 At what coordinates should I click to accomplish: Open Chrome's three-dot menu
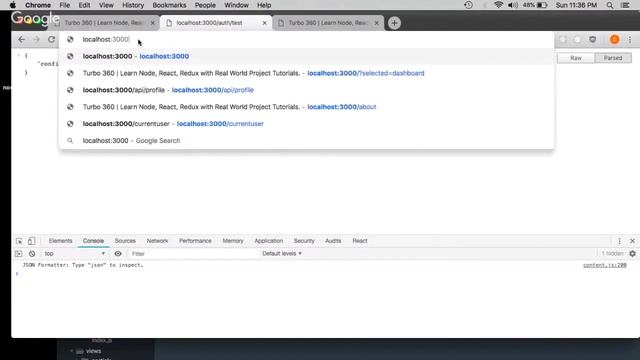tap(630, 40)
